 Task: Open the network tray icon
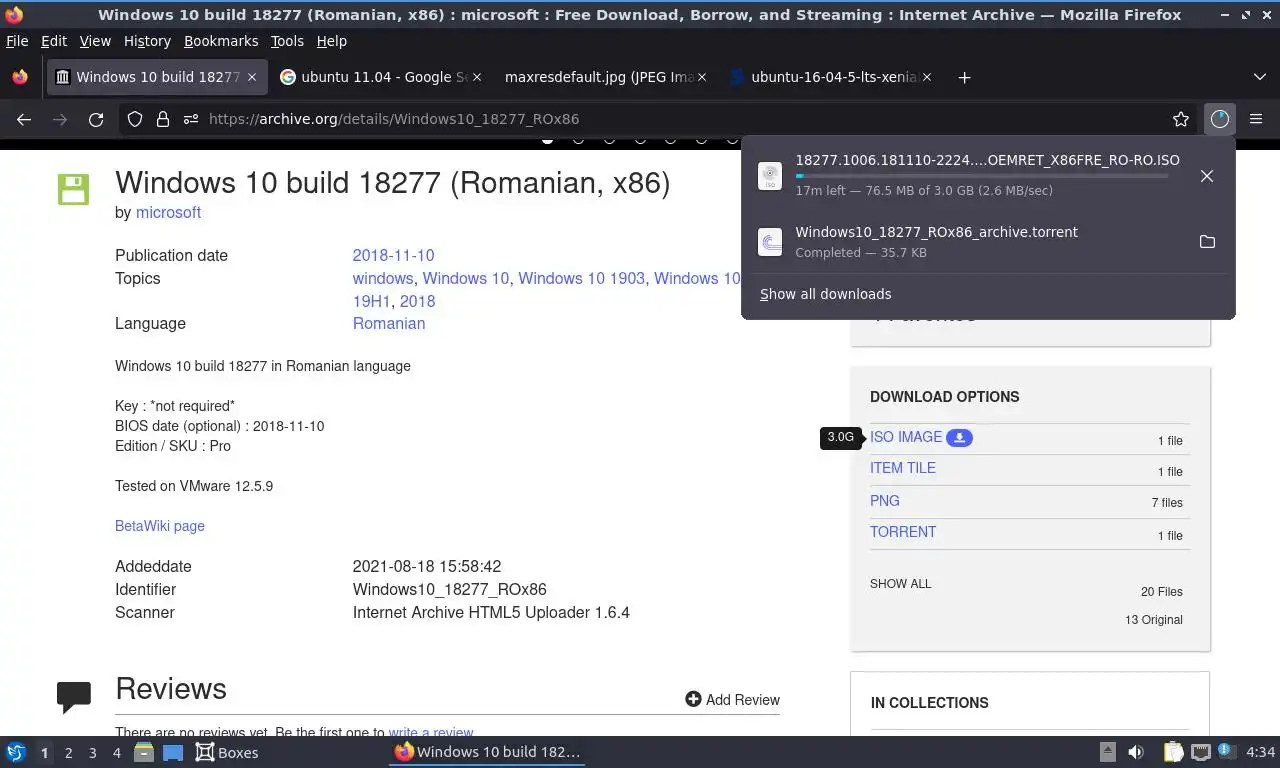(1201, 752)
